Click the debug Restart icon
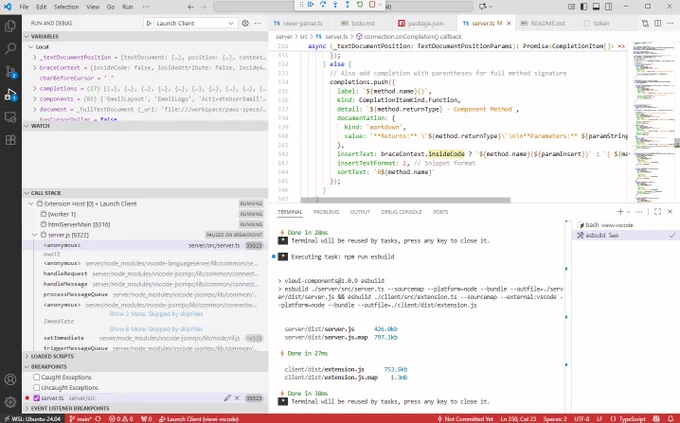Viewport: 680px width, 423px height. pyautogui.click(x=360, y=4)
